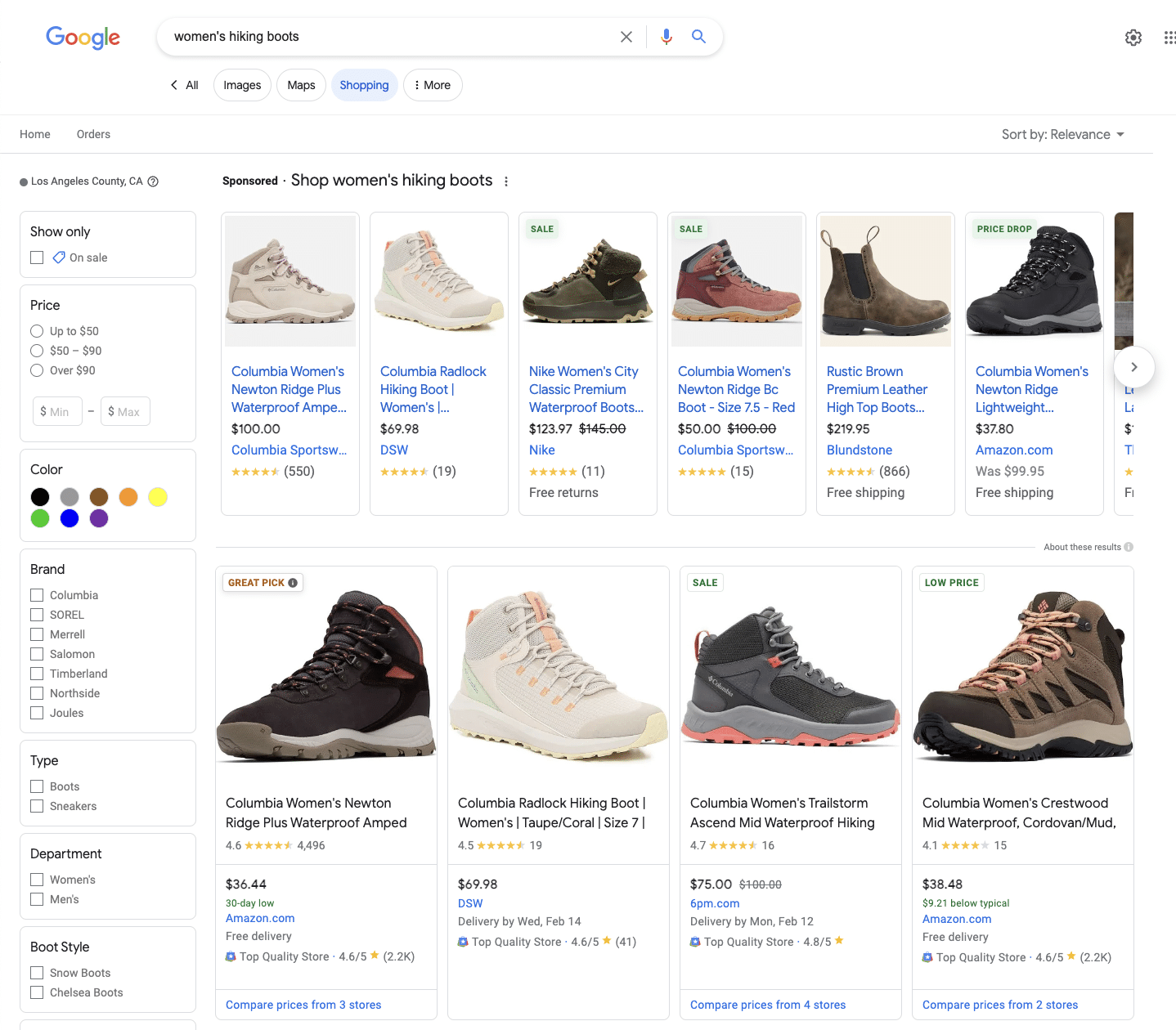Open the More search options dropdown
The image size is (1176, 1030).
click(433, 85)
